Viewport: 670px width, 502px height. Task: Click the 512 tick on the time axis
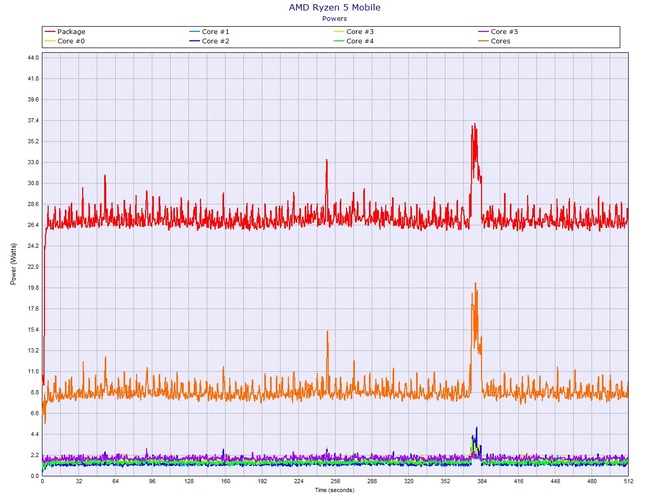[628, 481]
